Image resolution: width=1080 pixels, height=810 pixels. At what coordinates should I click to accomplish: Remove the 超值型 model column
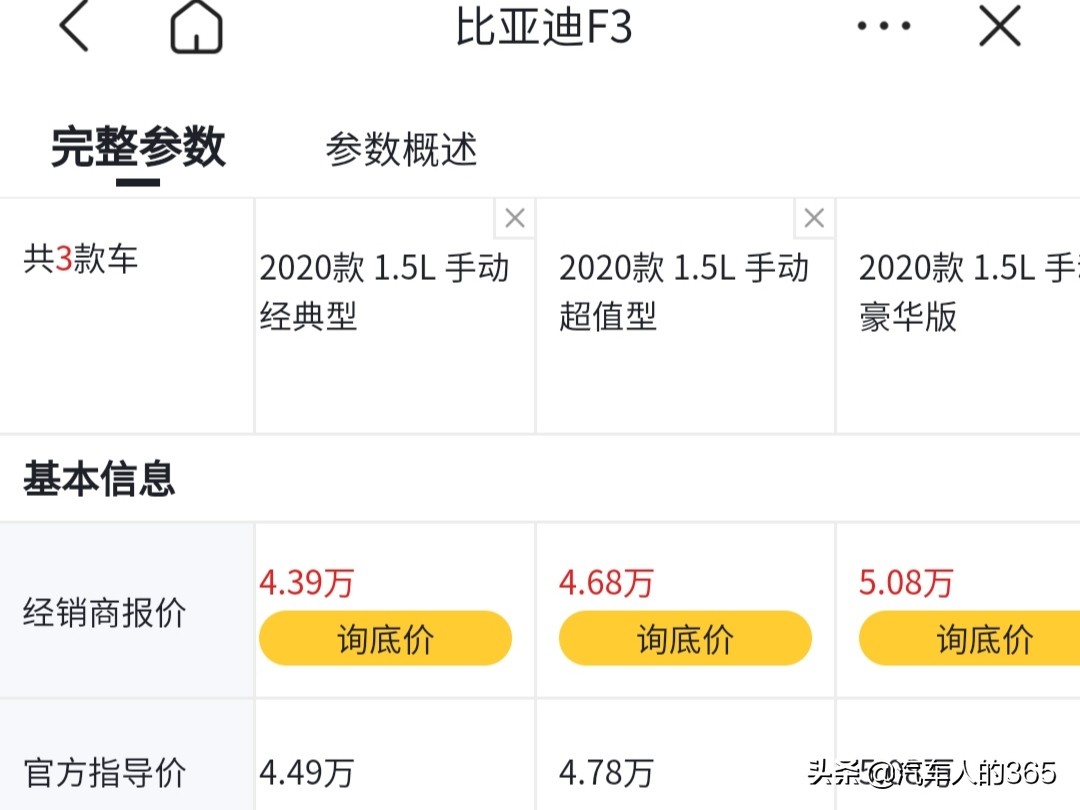point(814,218)
